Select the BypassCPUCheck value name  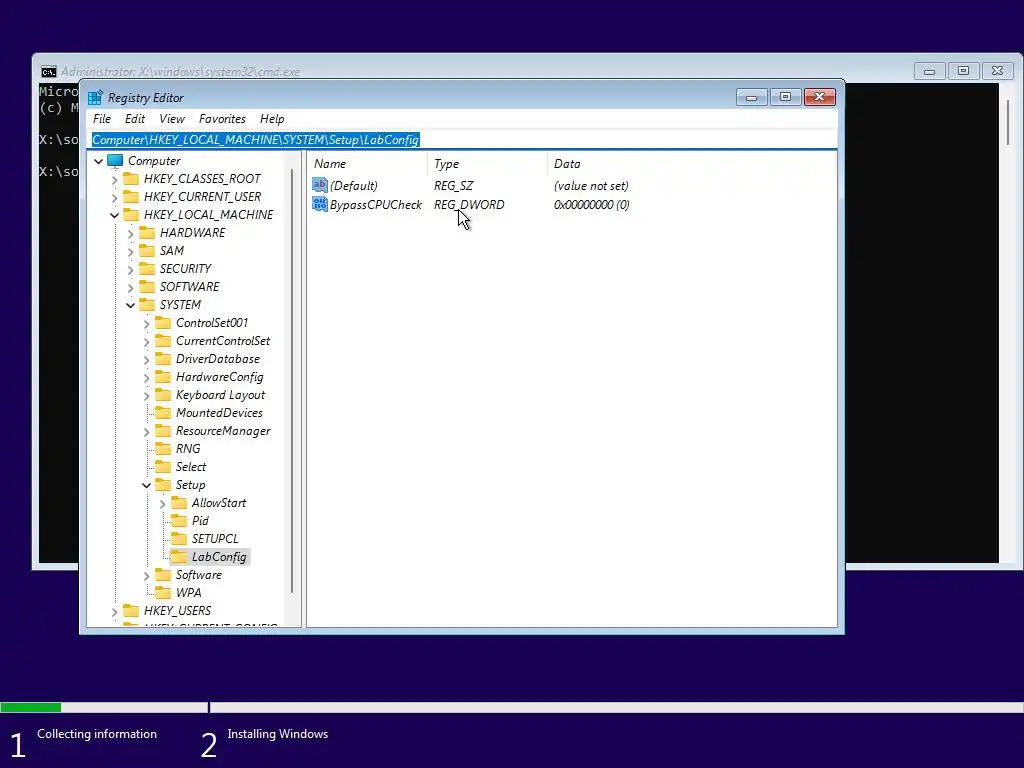376,204
